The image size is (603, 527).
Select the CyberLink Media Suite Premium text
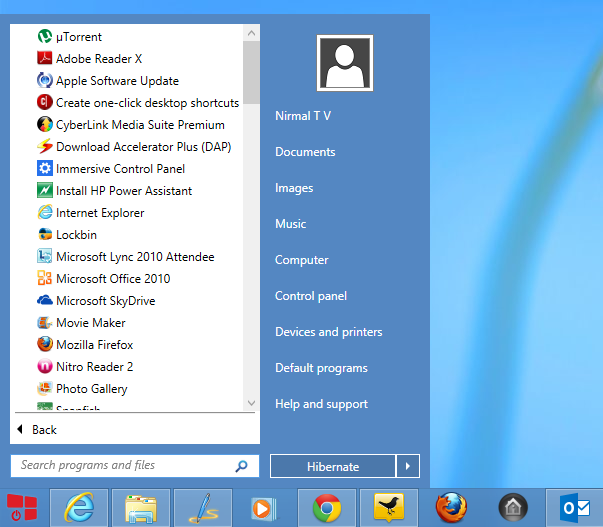(x=140, y=125)
